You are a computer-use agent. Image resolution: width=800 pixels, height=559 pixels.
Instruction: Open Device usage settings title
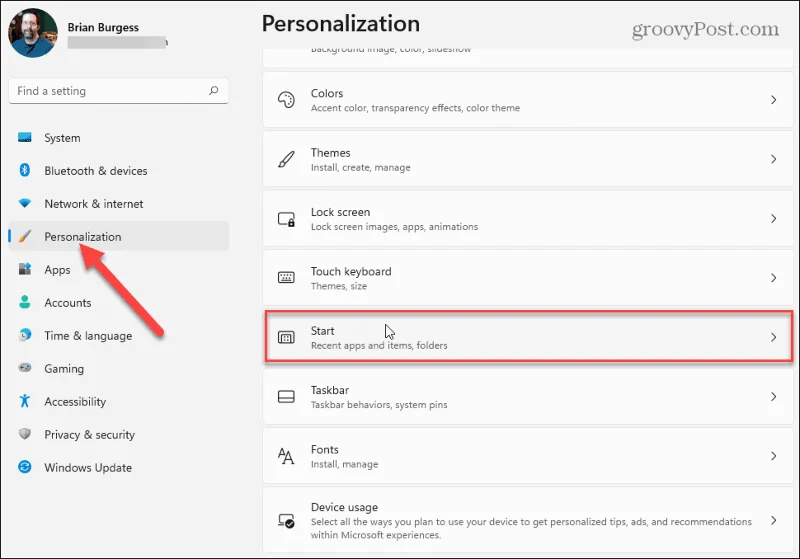pyautogui.click(x=344, y=507)
